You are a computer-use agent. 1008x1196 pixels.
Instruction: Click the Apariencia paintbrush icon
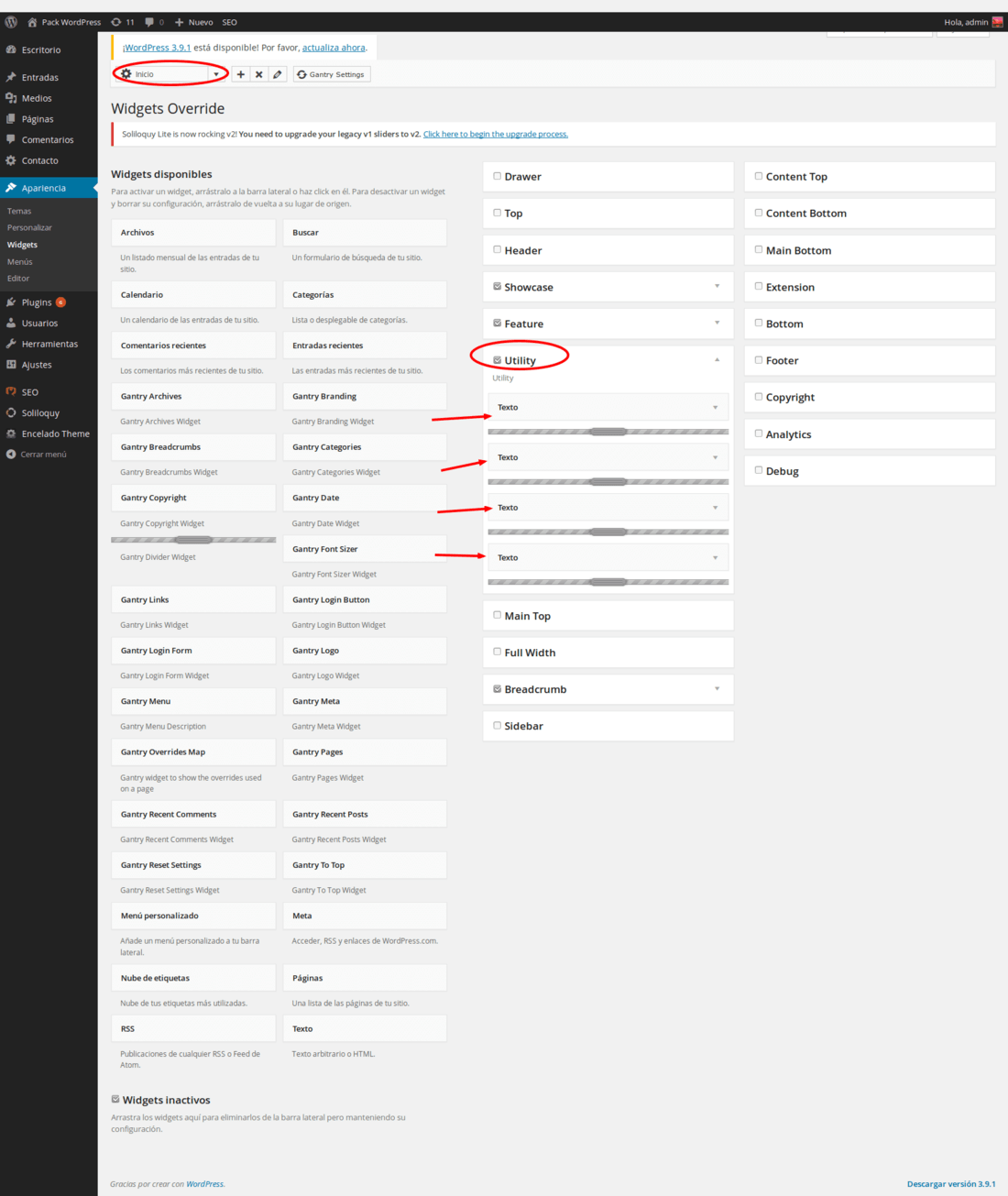(x=11, y=188)
